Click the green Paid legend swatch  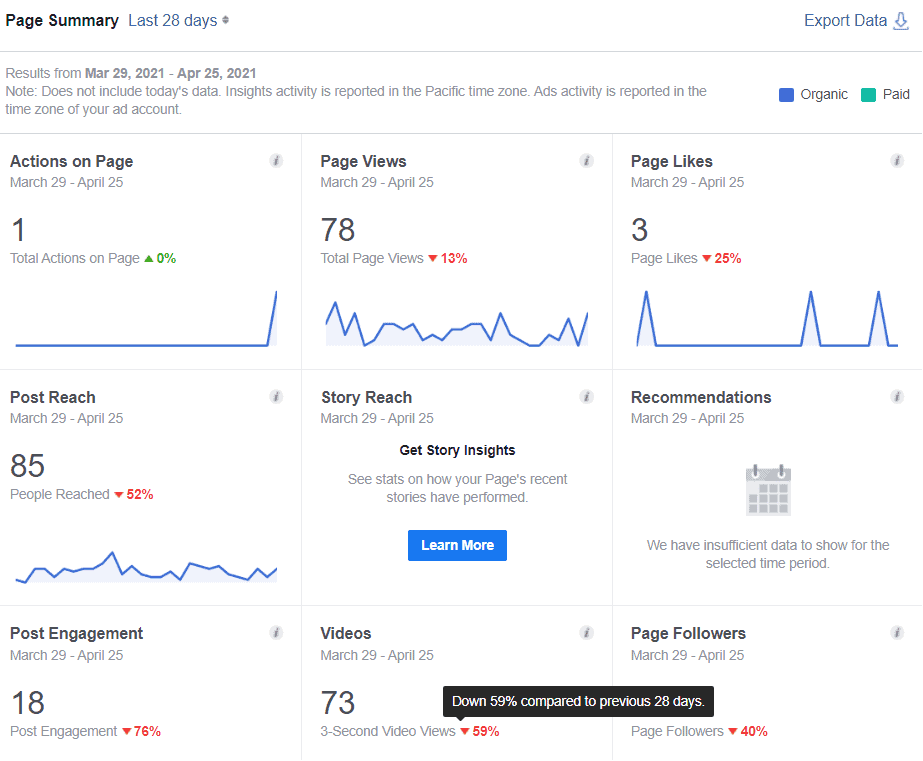coord(868,95)
